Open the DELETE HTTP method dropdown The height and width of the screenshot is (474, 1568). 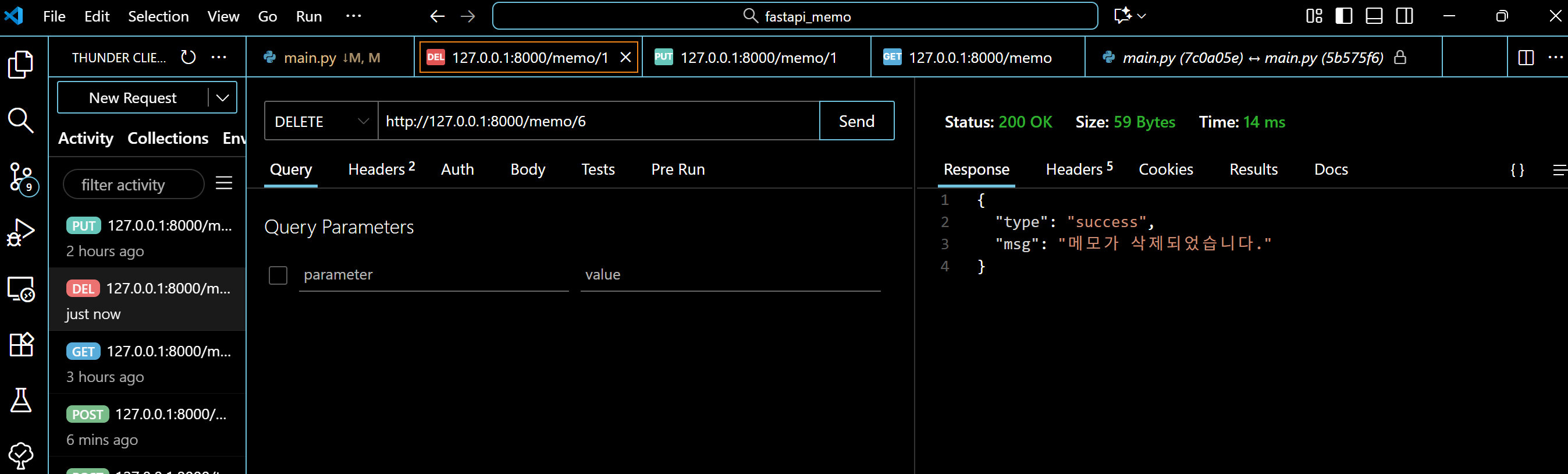pos(321,121)
